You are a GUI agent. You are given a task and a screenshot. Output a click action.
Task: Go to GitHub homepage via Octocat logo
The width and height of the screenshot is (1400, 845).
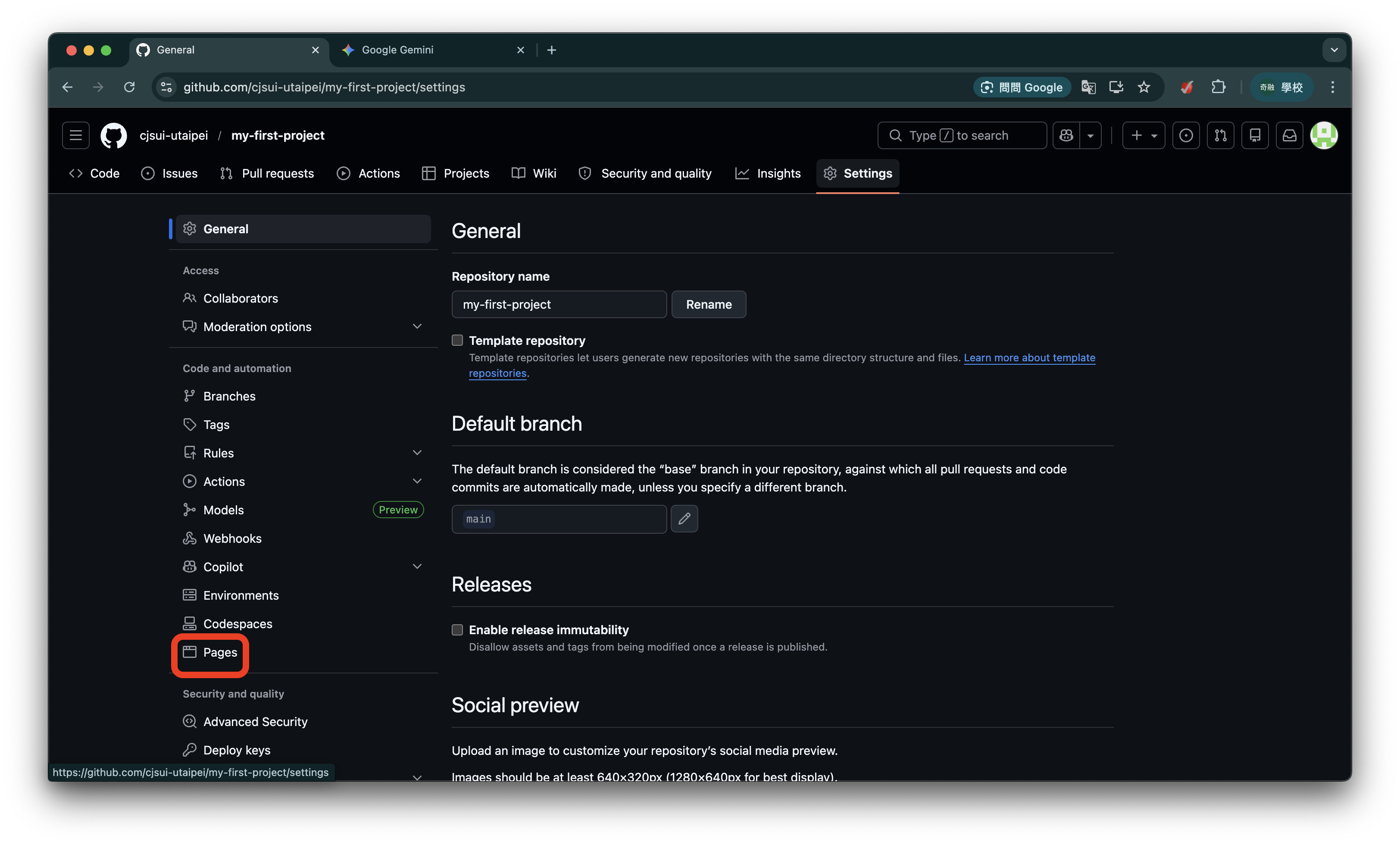tap(114, 135)
